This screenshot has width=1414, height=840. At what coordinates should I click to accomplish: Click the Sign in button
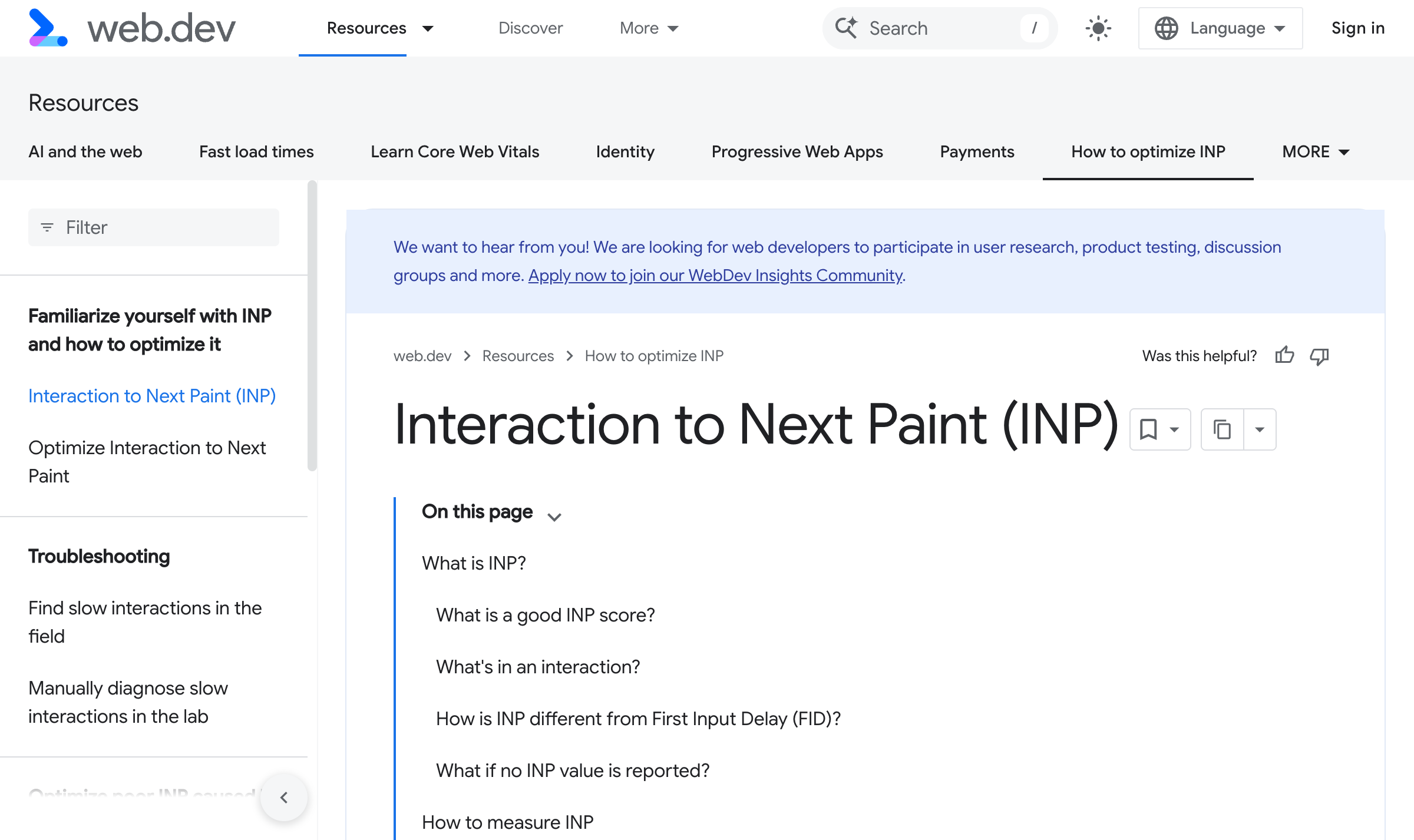(1358, 28)
